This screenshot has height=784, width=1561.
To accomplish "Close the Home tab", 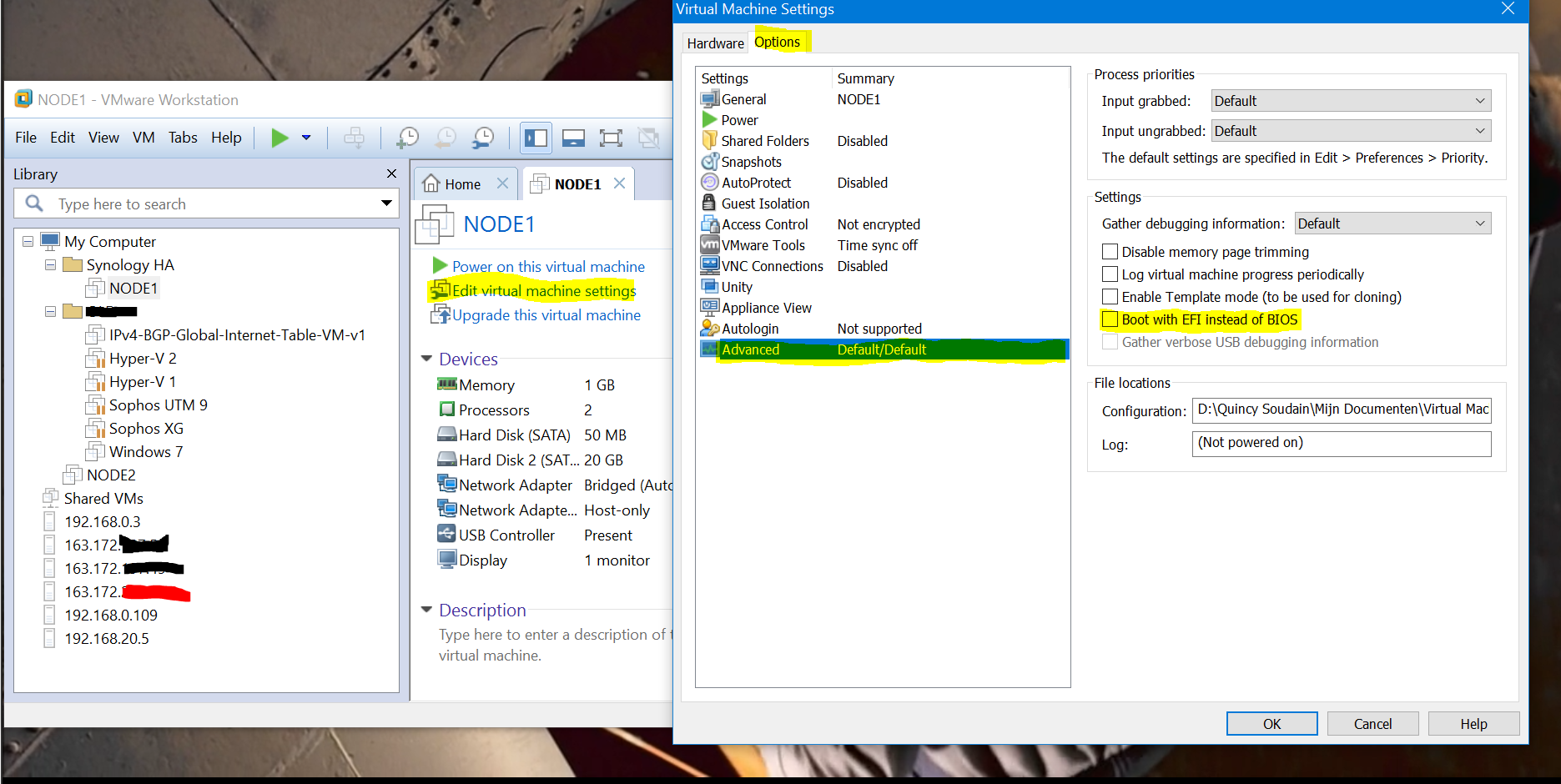I will pos(502,183).
